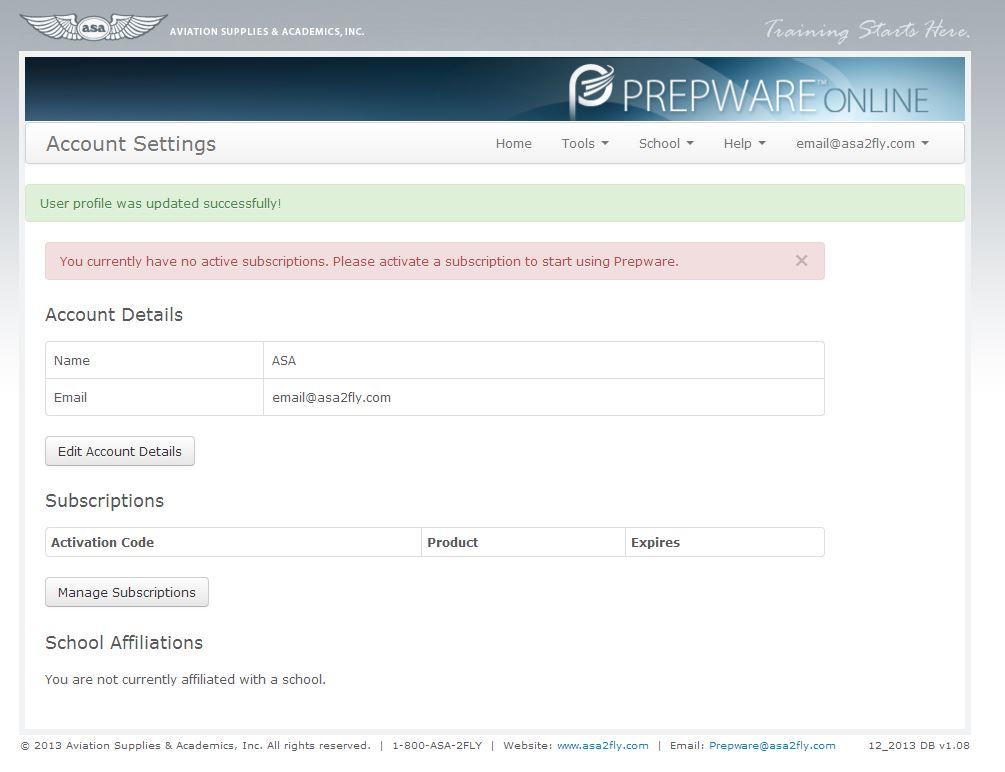Viewport: 1005px width, 772px height.
Task: Click the 1-800-ASA-2FLY phone number
Action: pos(437,746)
